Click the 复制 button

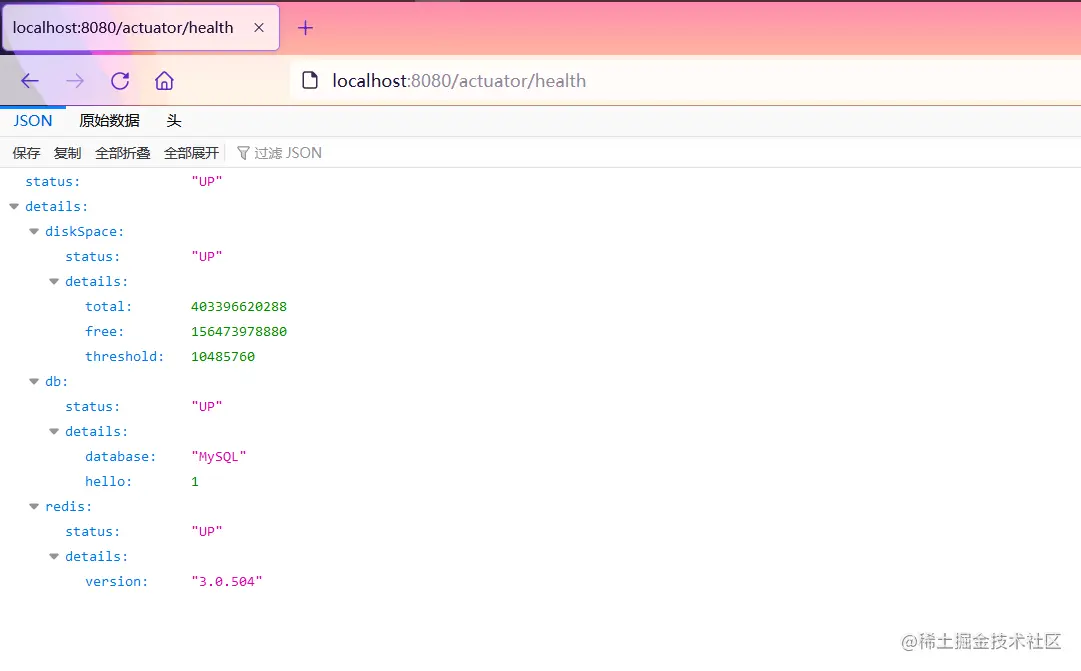68,153
